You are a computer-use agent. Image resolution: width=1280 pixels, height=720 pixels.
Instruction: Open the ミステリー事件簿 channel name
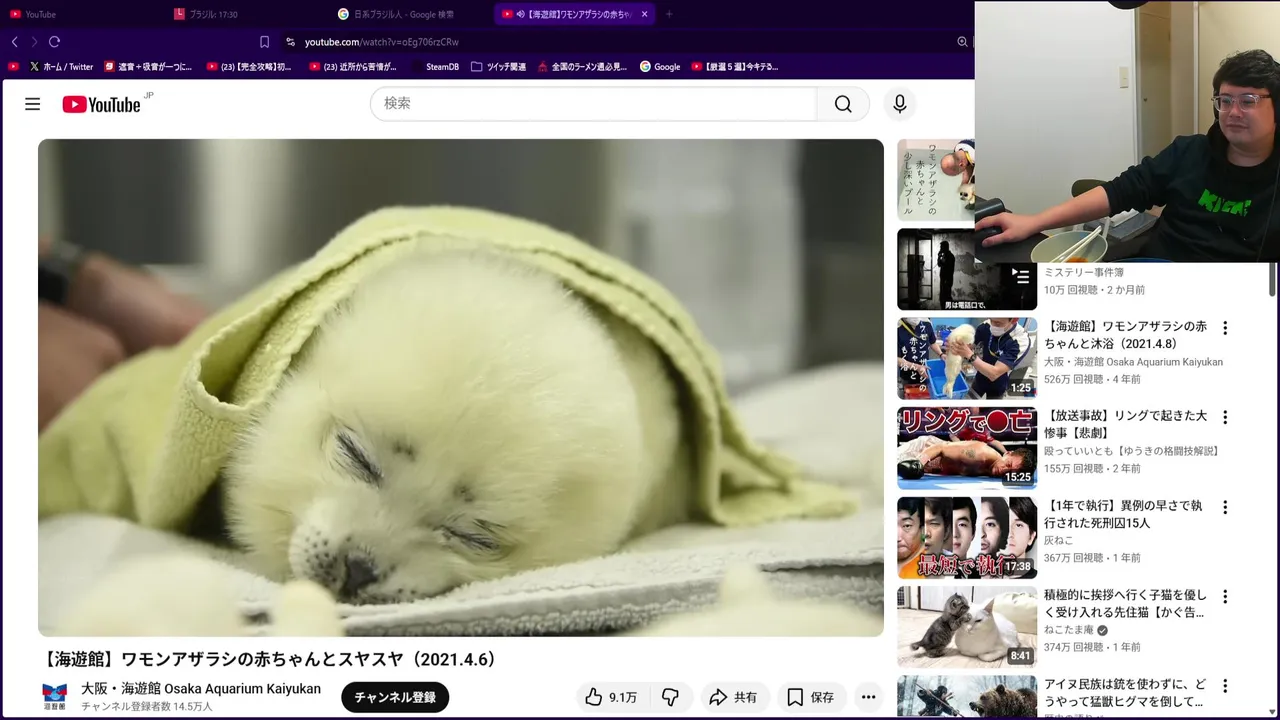pos(1084,272)
